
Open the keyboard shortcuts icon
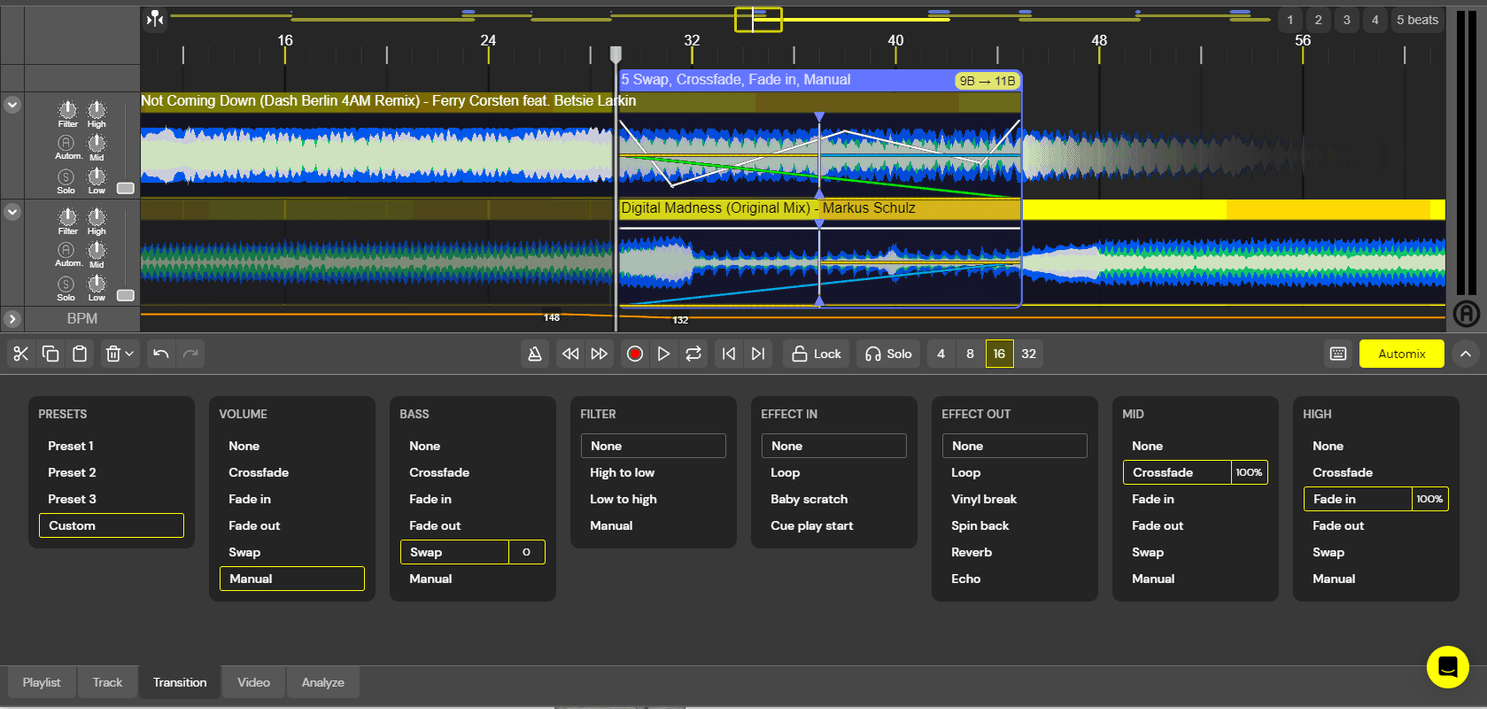click(x=1337, y=353)
